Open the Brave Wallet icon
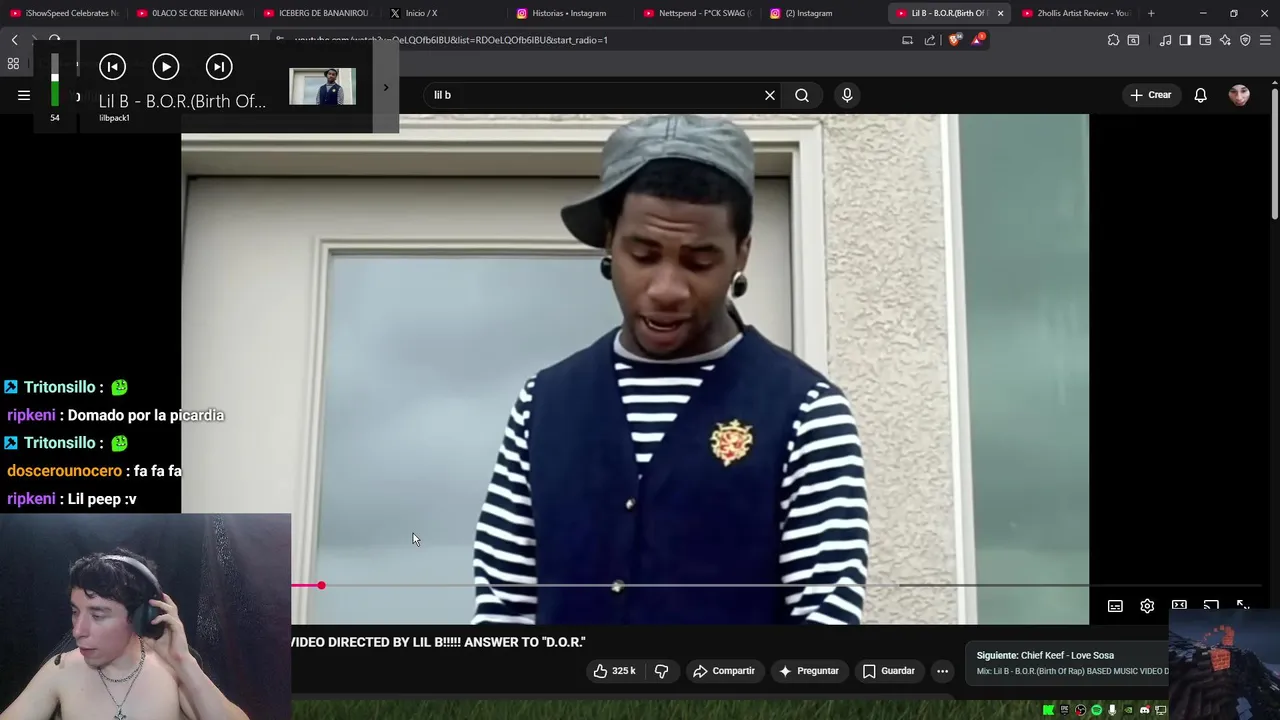 click(1205, 40)
